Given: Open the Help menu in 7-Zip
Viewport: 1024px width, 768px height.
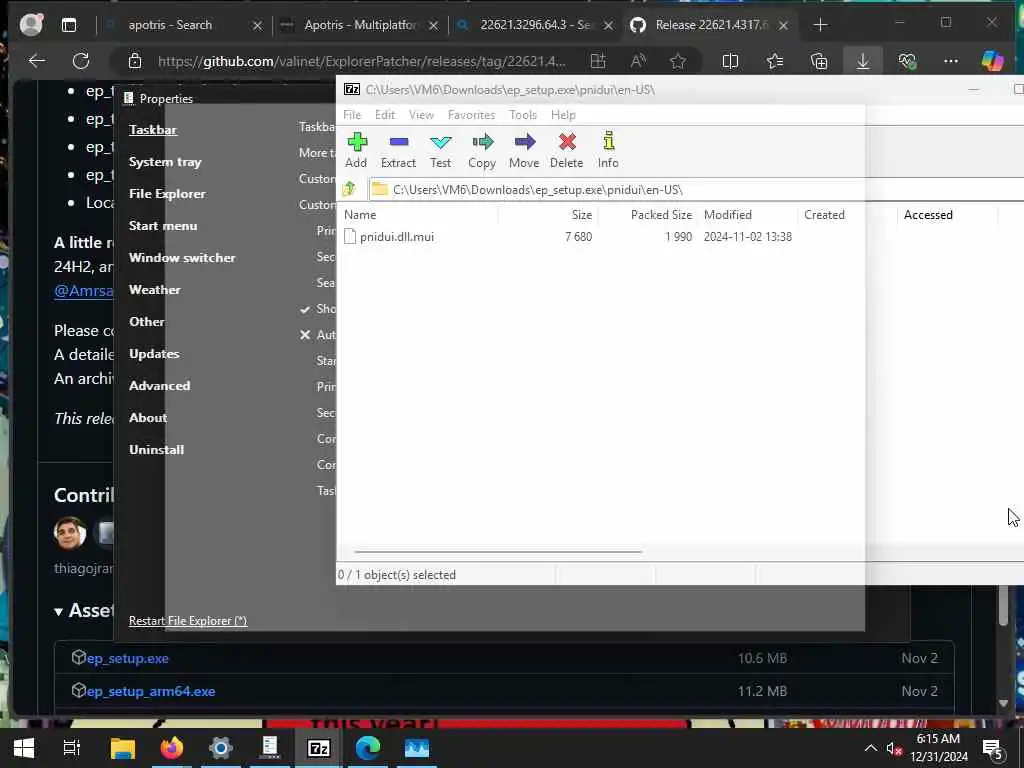Looking at the screenshot, I should tap(563, 115).
